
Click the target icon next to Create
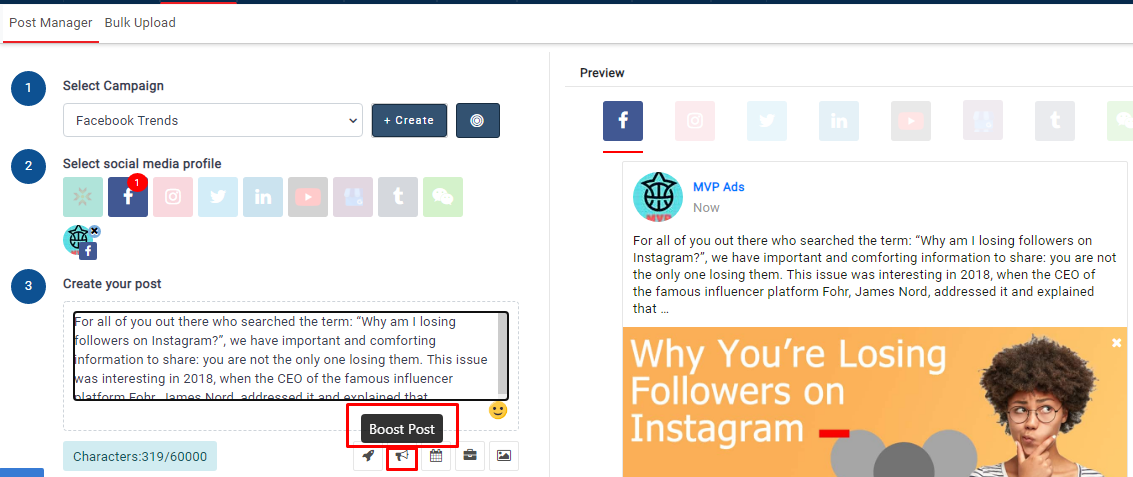pos(477,120)
